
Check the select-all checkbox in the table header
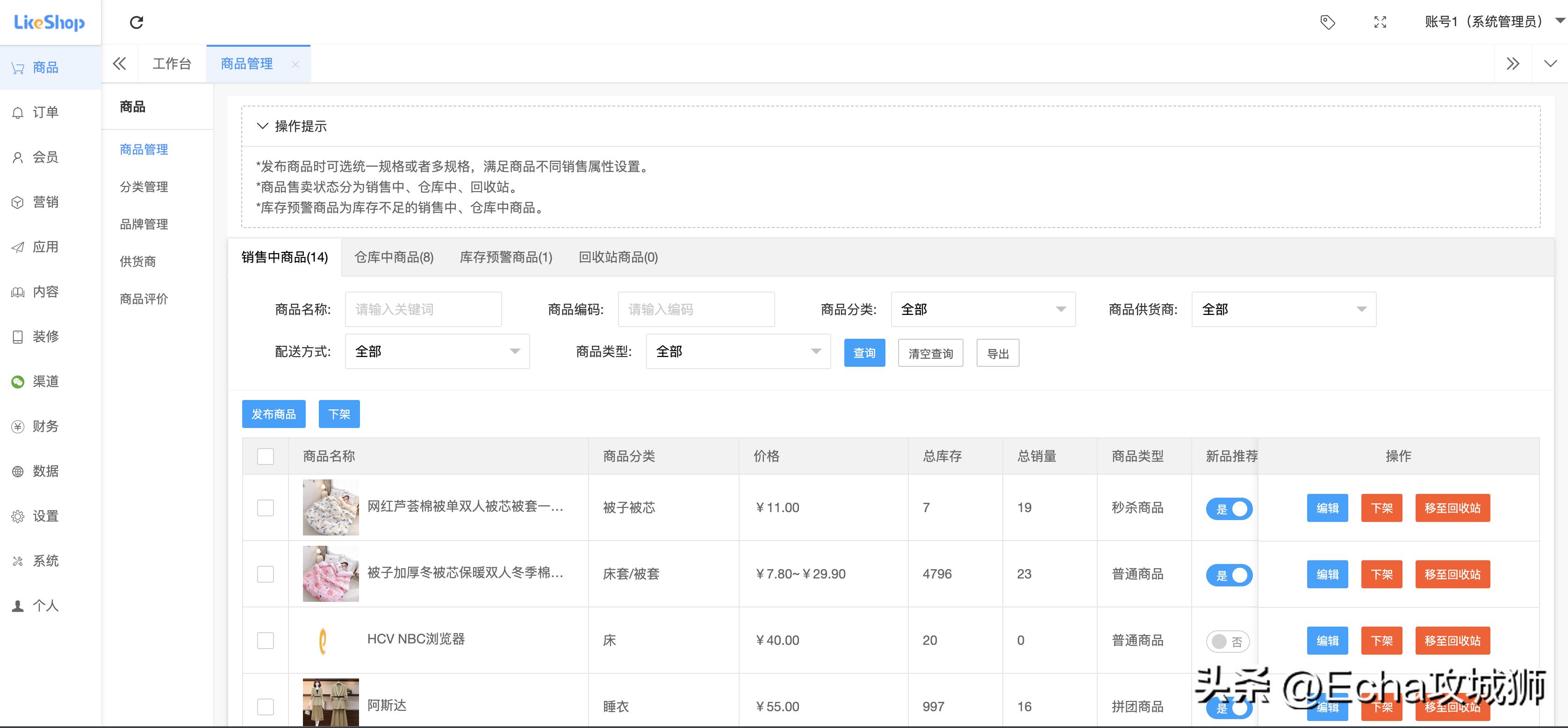pyautogui.click(x=266, y=456)
